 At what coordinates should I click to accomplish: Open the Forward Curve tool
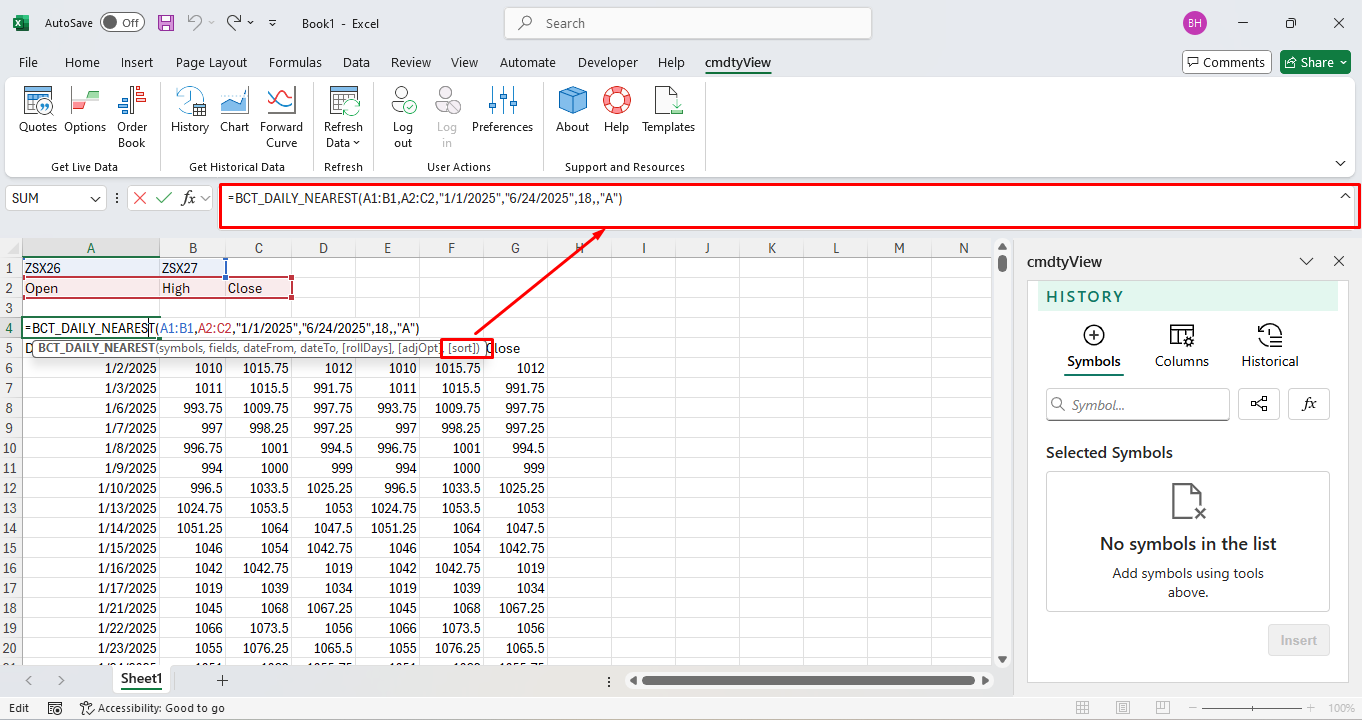pyautogui.click(x=281, y=117)
